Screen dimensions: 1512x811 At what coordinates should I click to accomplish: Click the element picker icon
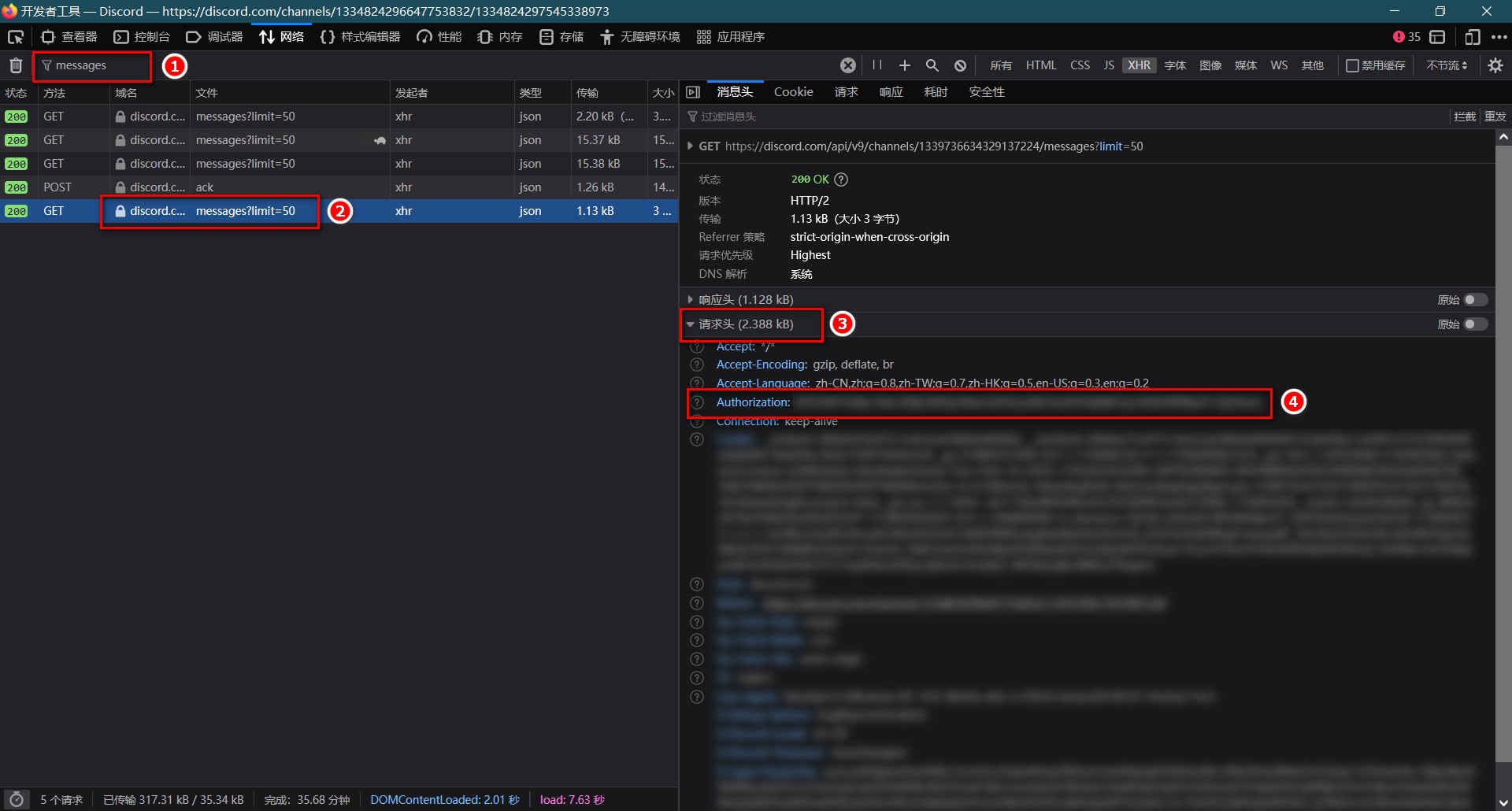click(16, 37)
